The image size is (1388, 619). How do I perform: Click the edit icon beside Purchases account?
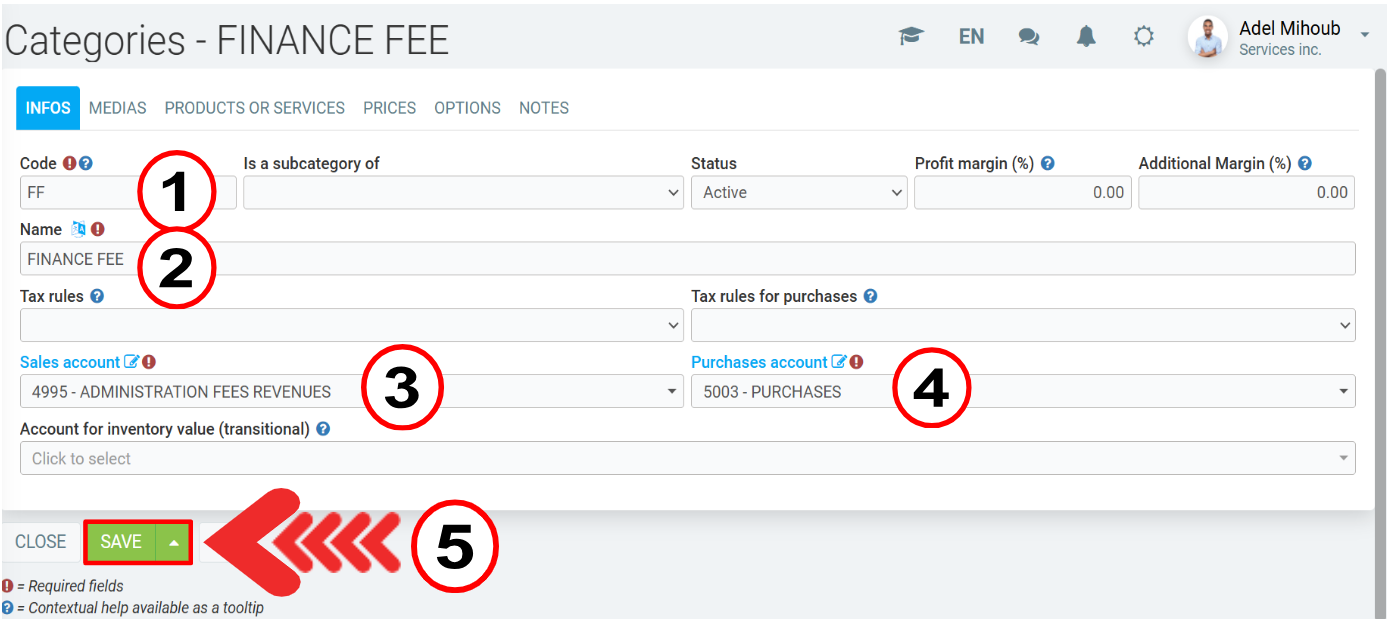838,362
